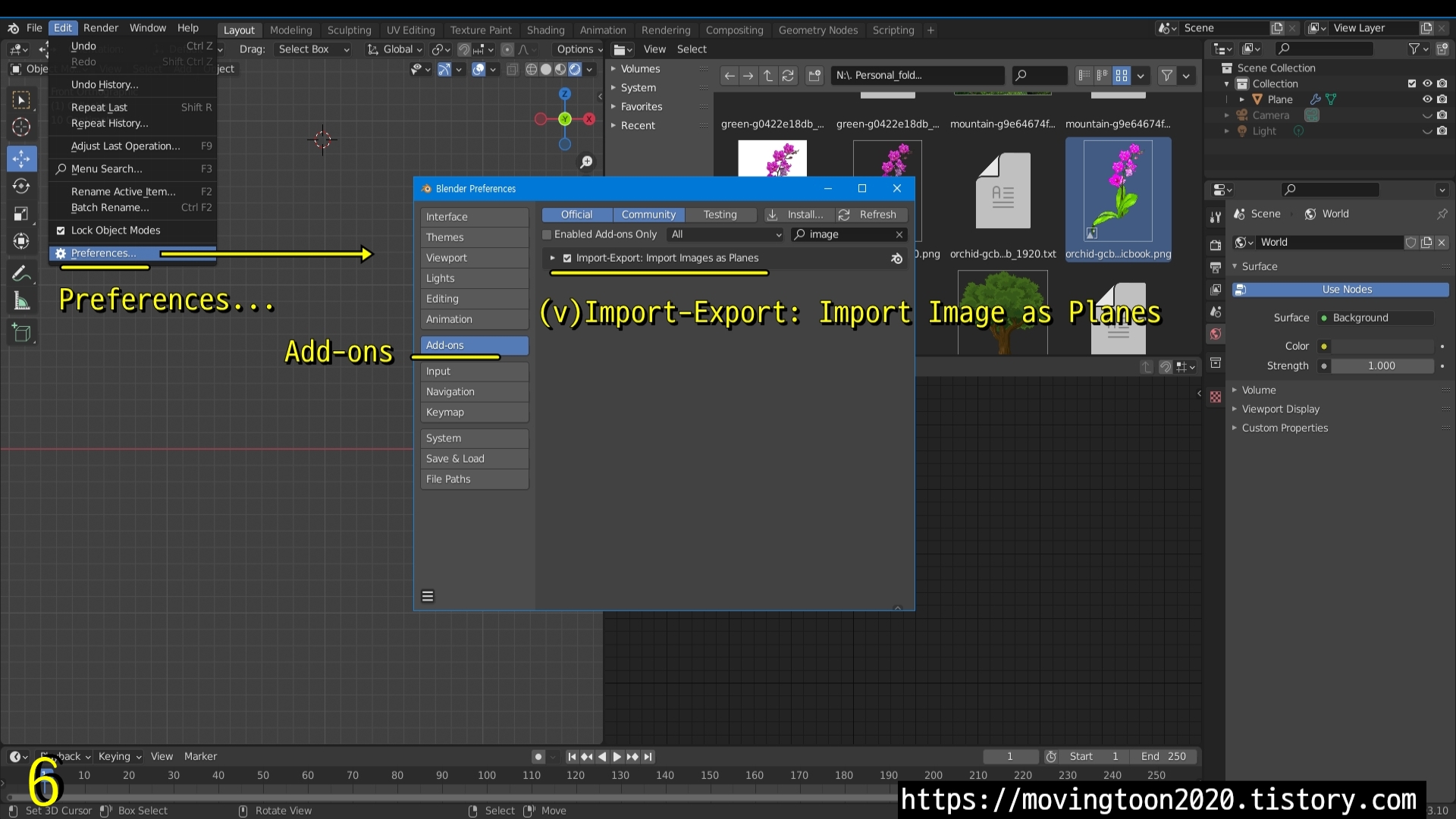Expand Custom Properties section
This screenshot has height=819, width=1456.
coord(1285,428)
